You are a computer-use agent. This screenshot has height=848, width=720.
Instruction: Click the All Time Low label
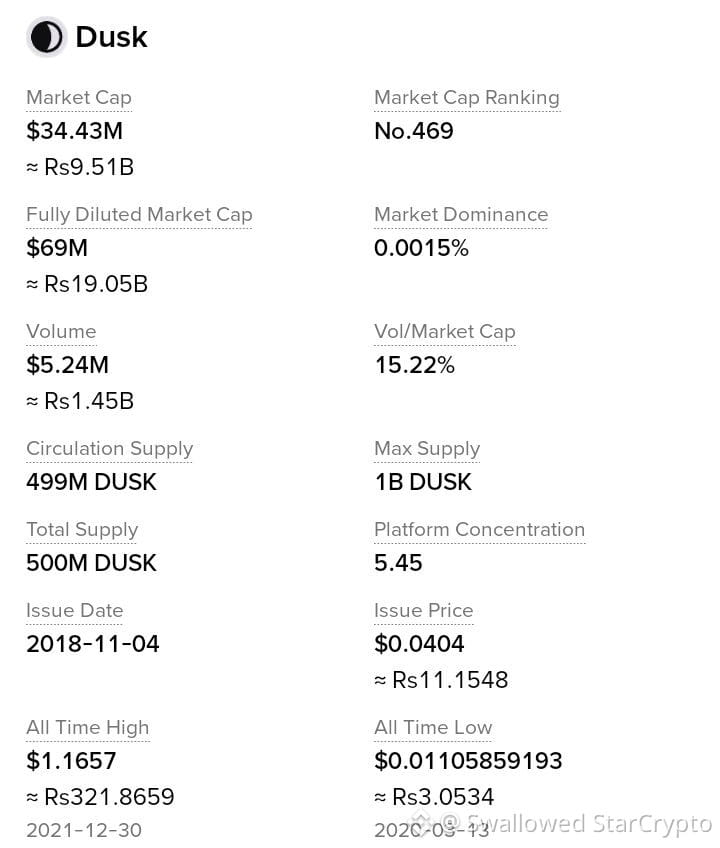[x=433, y=728]
